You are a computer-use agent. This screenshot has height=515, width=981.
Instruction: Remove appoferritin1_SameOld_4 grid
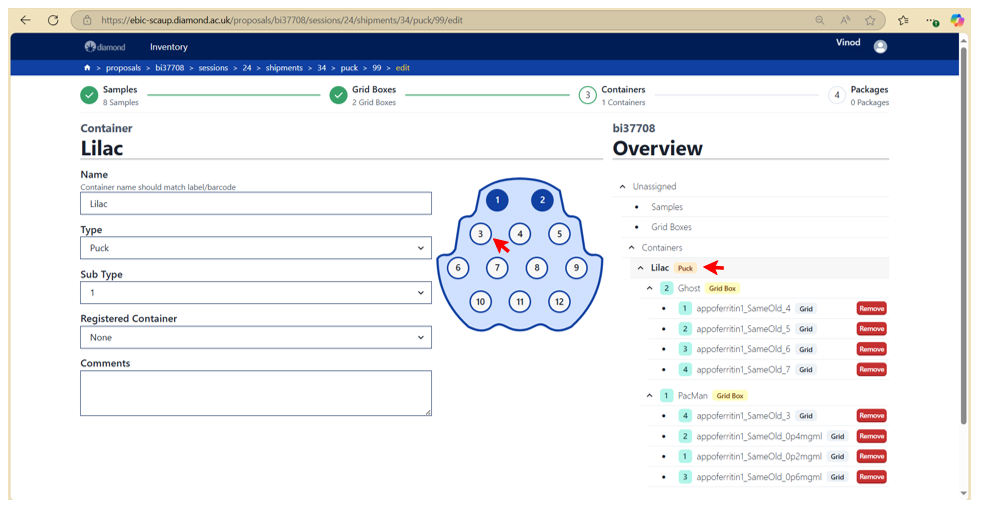pos(872,308)
